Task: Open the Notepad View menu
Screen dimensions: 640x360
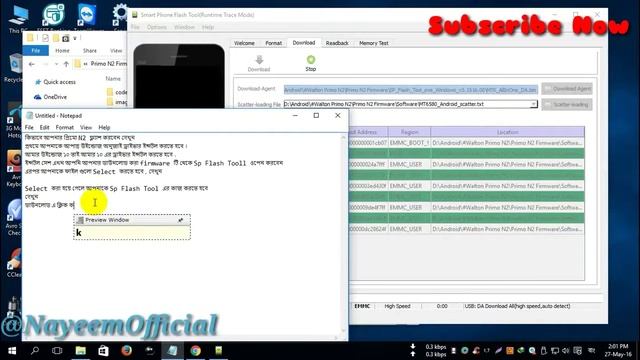Action: [86, 127]
